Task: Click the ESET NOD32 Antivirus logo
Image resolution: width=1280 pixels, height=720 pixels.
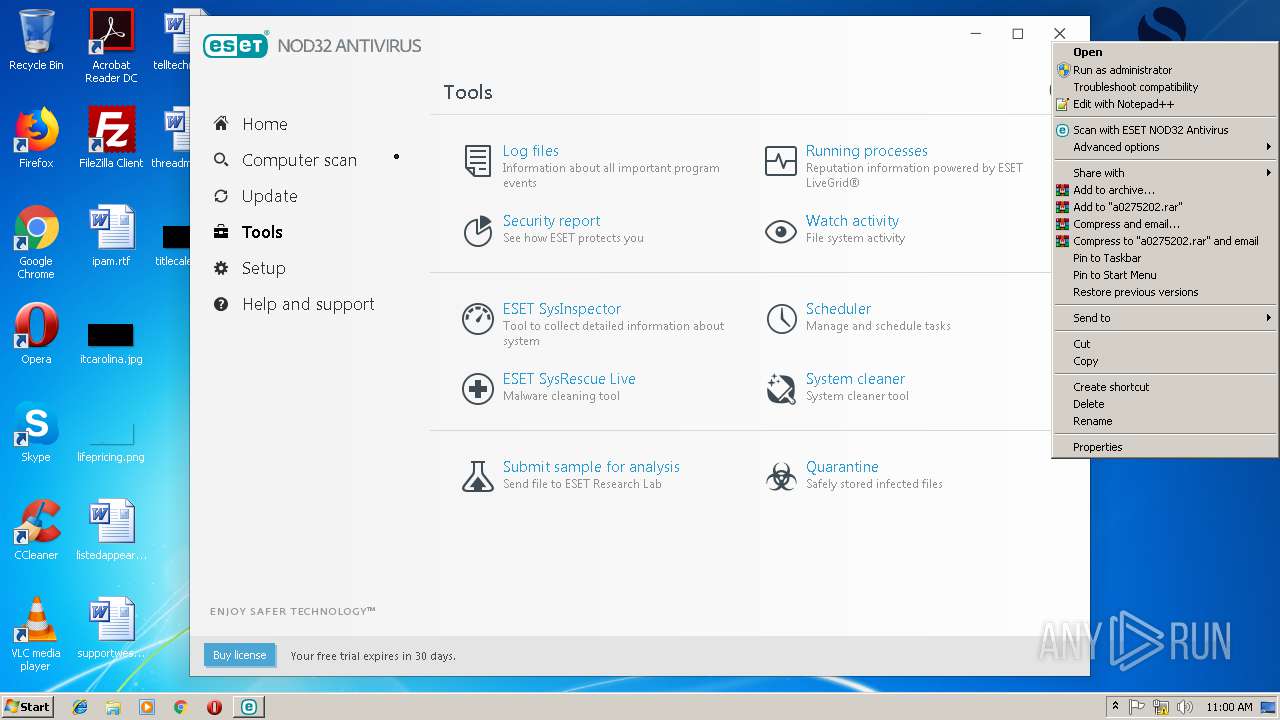Action: [312, 46]
